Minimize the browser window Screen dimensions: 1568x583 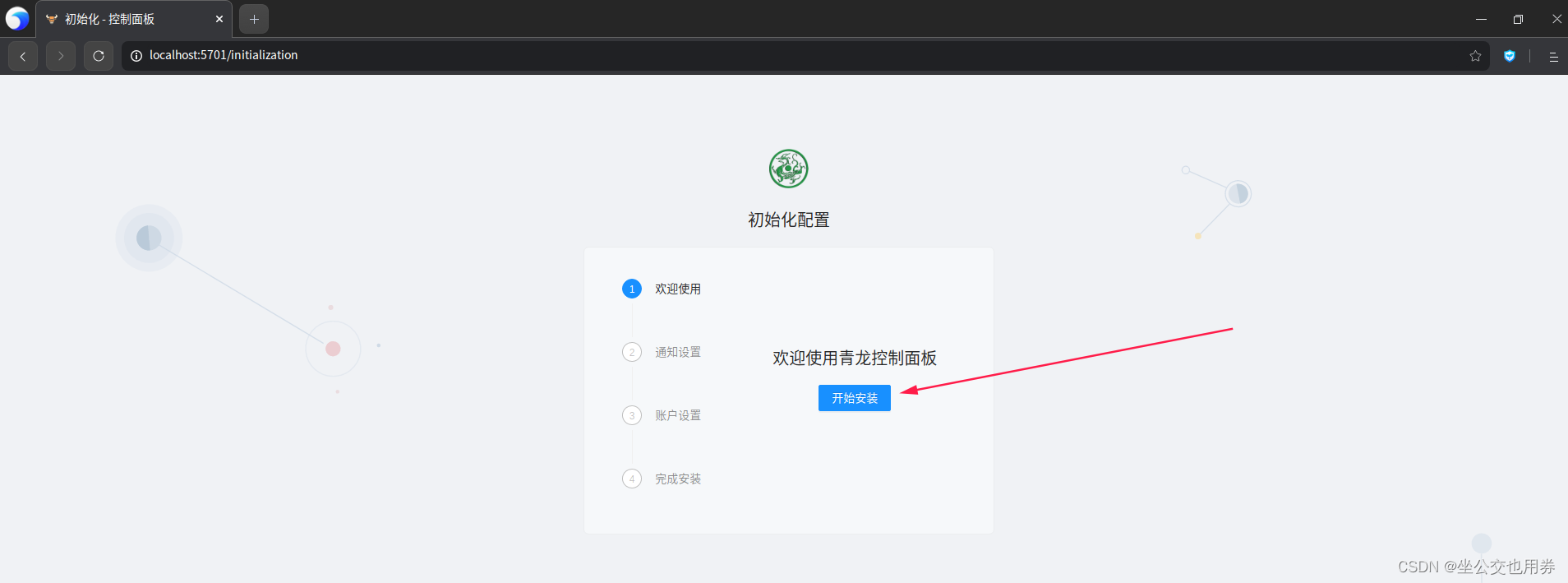(x=1481, y=19)
